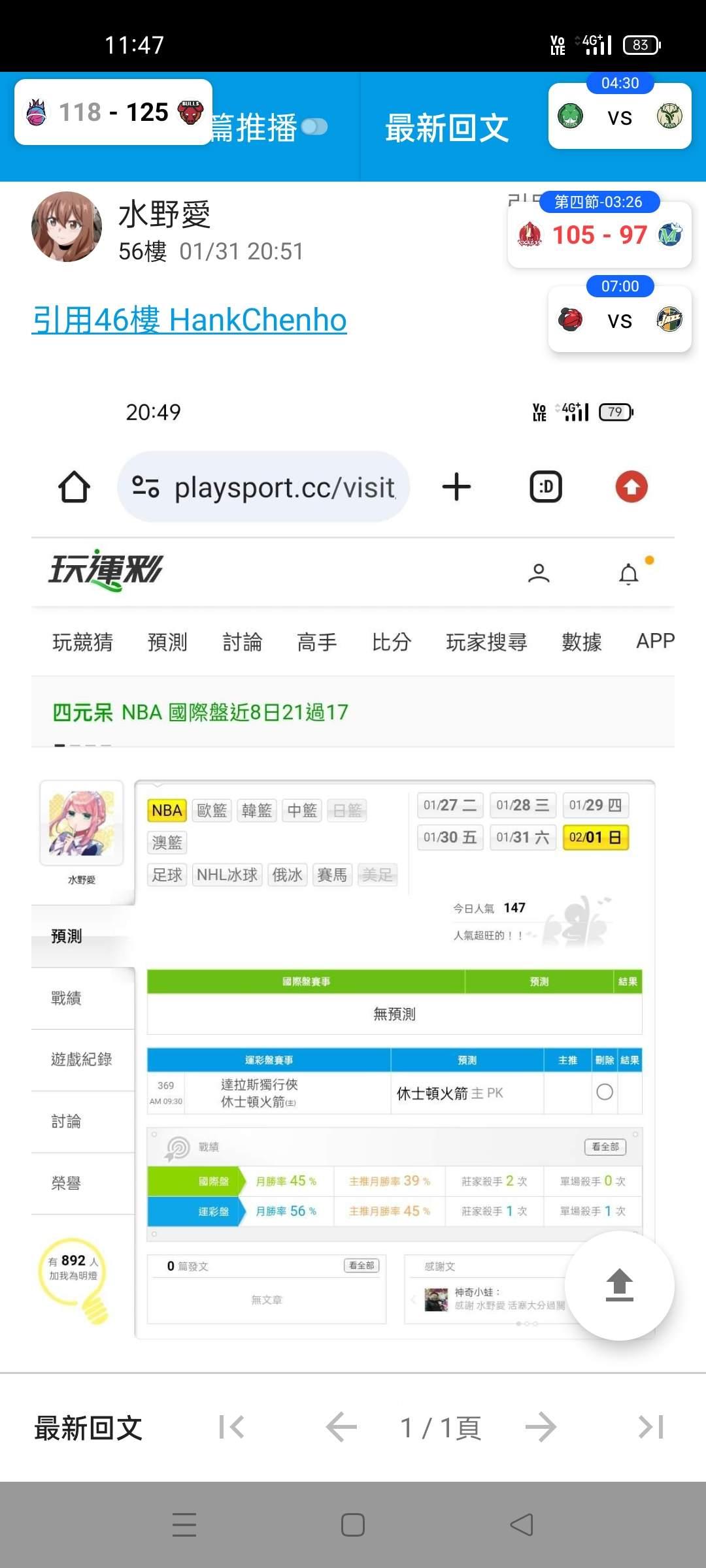Toggle the 推播 push notification switch
The image size is (706, 1568).
tap(314, 127)
